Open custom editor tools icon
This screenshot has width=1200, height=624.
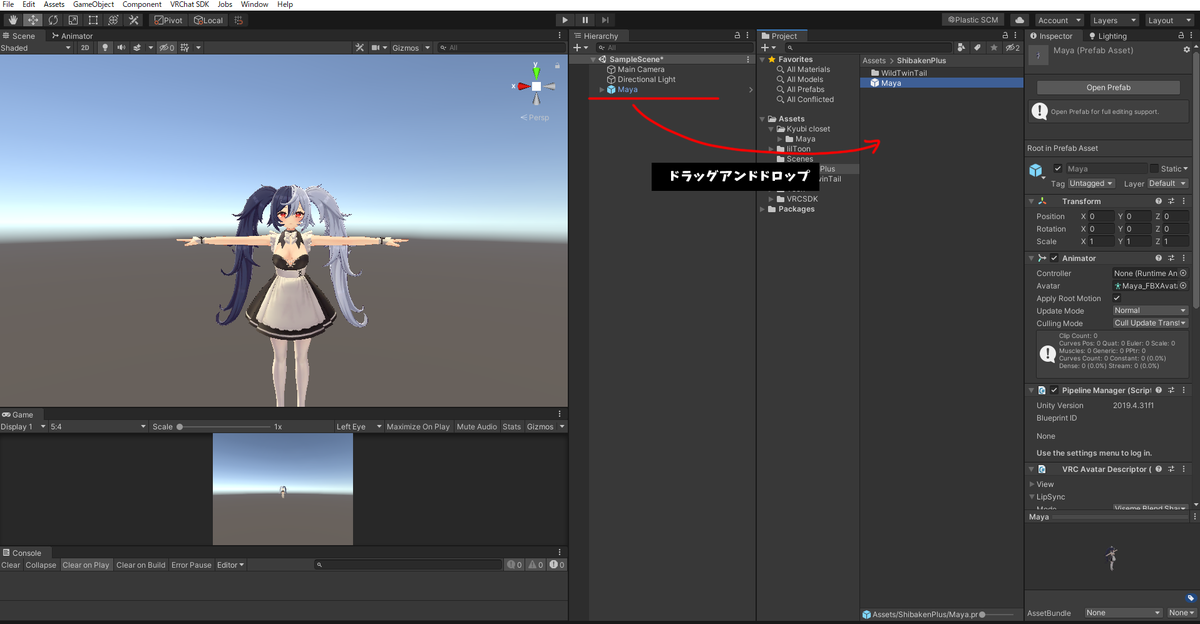coord(133,20)
